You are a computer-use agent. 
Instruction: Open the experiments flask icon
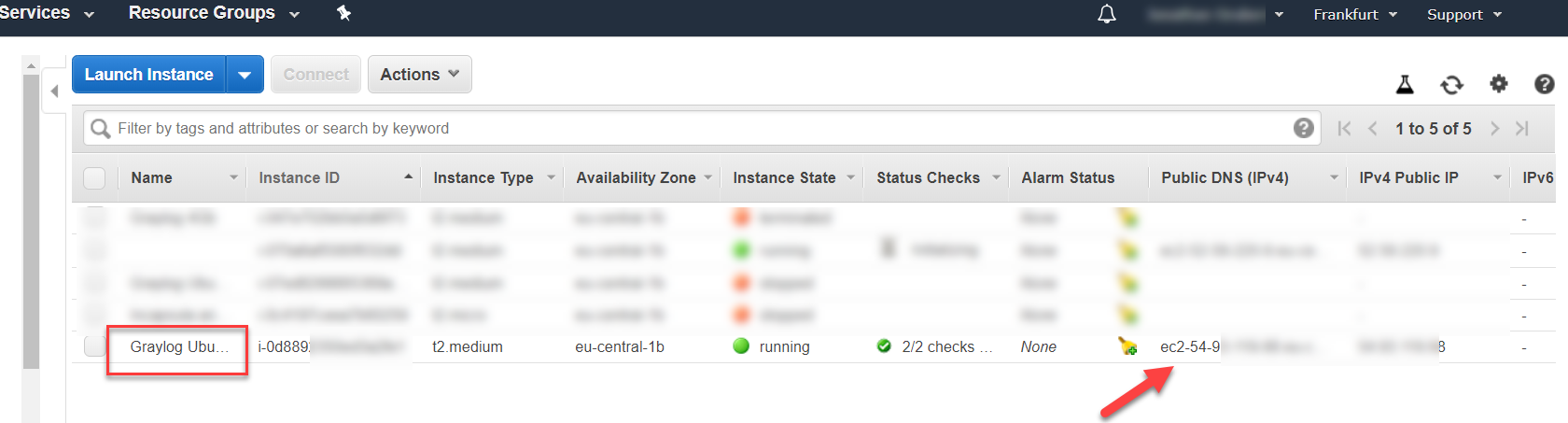coord(1405,84)
